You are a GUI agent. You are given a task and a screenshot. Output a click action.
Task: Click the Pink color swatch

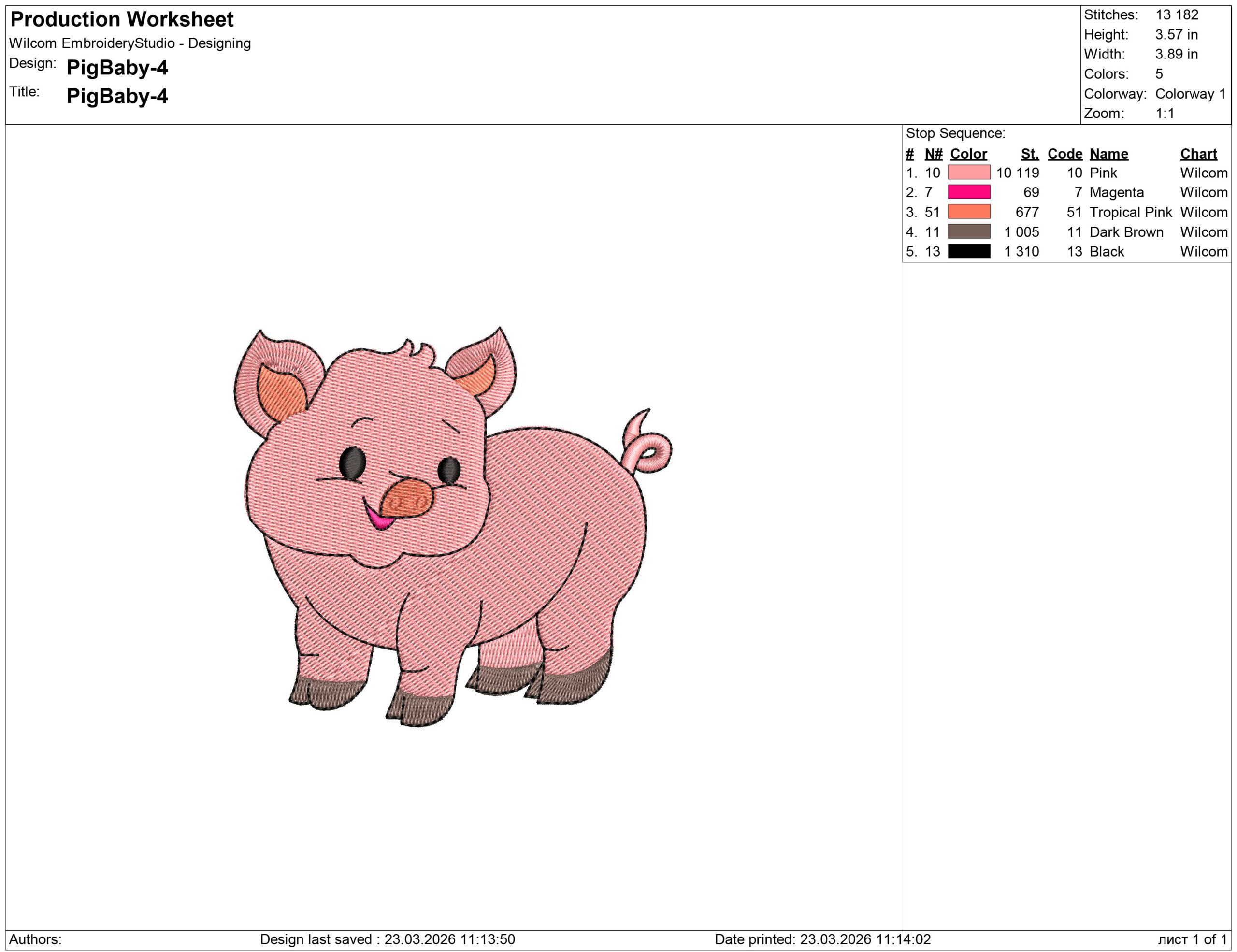pyautogui.click(x=968, y=172)
